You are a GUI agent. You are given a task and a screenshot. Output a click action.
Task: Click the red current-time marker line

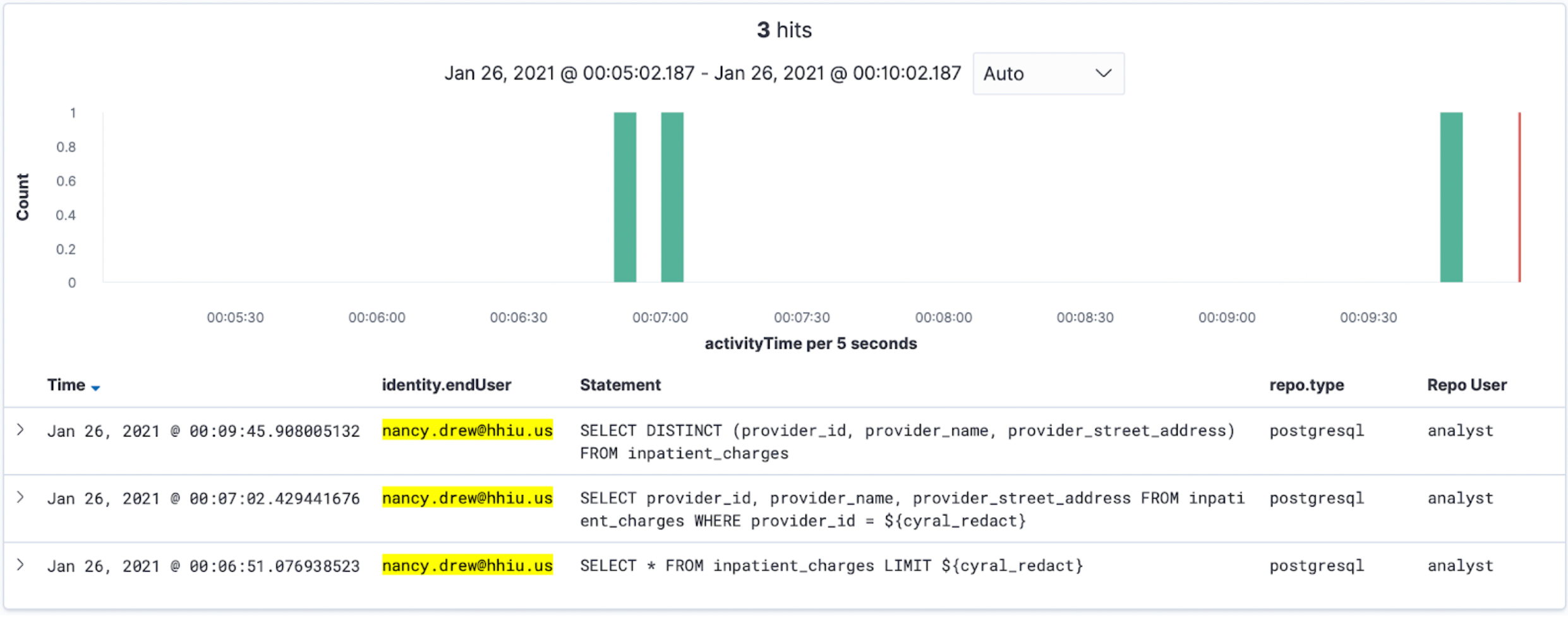pyautogui.click(x=1519, y=197)
